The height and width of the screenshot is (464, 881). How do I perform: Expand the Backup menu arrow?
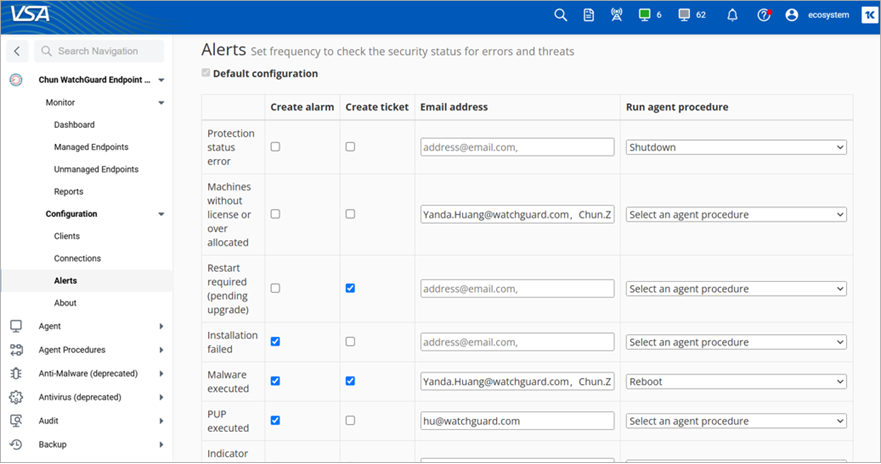coord(161,444)
